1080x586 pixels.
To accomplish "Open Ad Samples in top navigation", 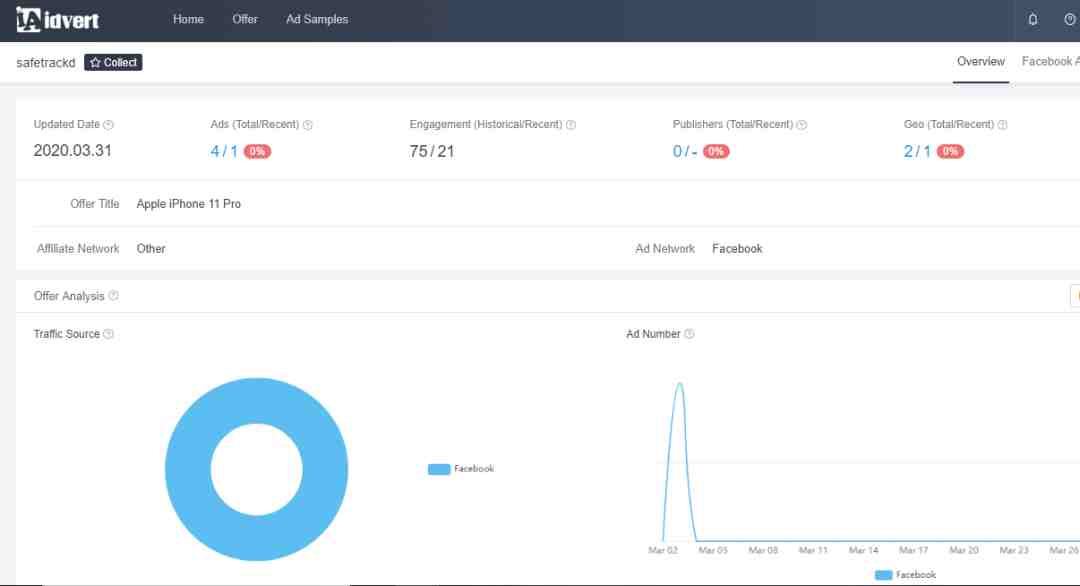I will pos(317,19).
